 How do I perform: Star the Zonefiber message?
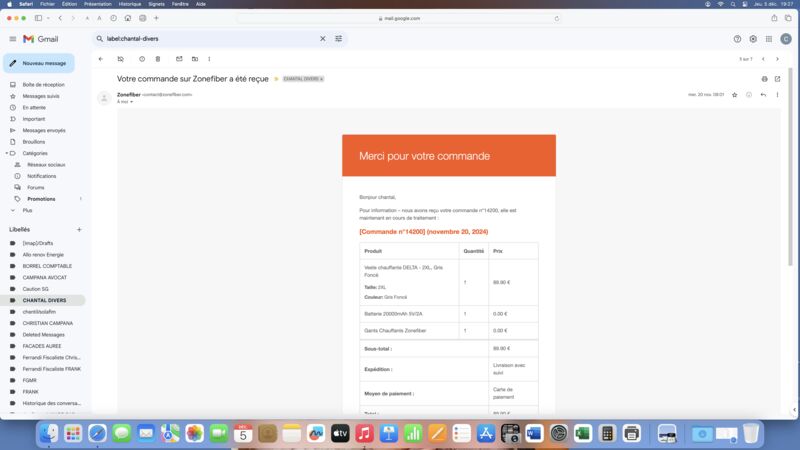[x=734, y=95]
